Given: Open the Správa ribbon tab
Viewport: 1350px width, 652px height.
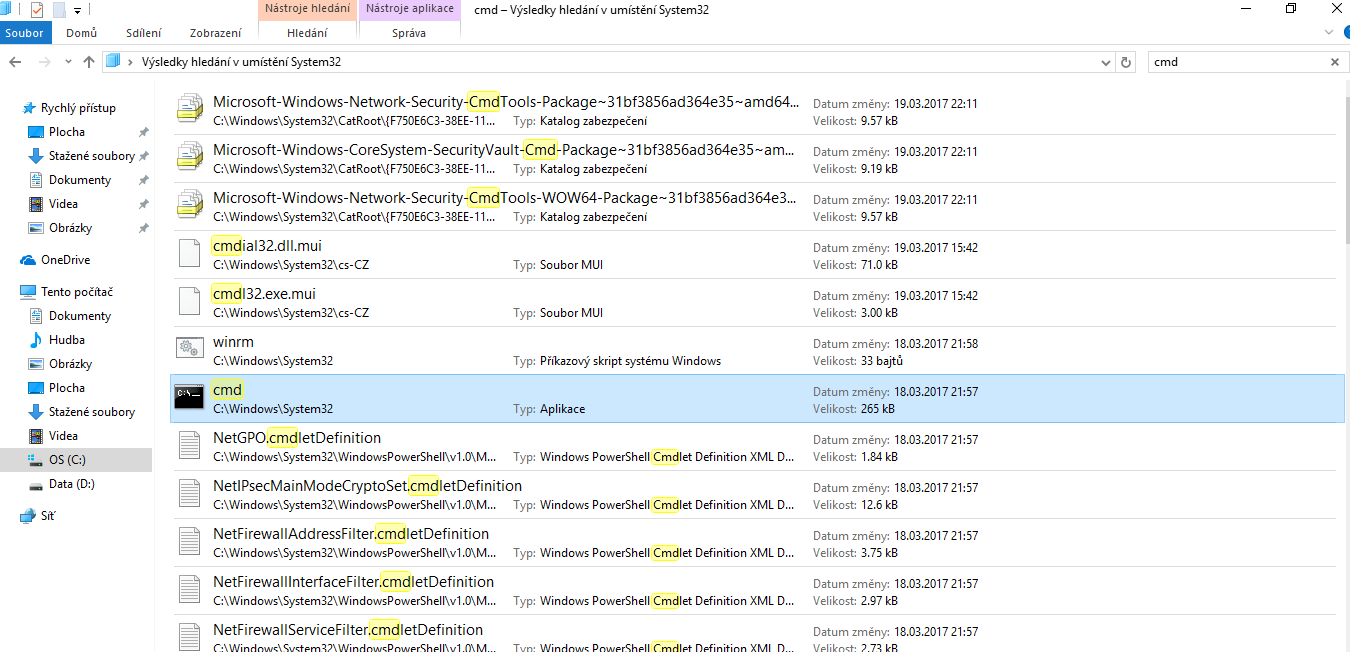Looking at the screenshot, I should point(409,33).
